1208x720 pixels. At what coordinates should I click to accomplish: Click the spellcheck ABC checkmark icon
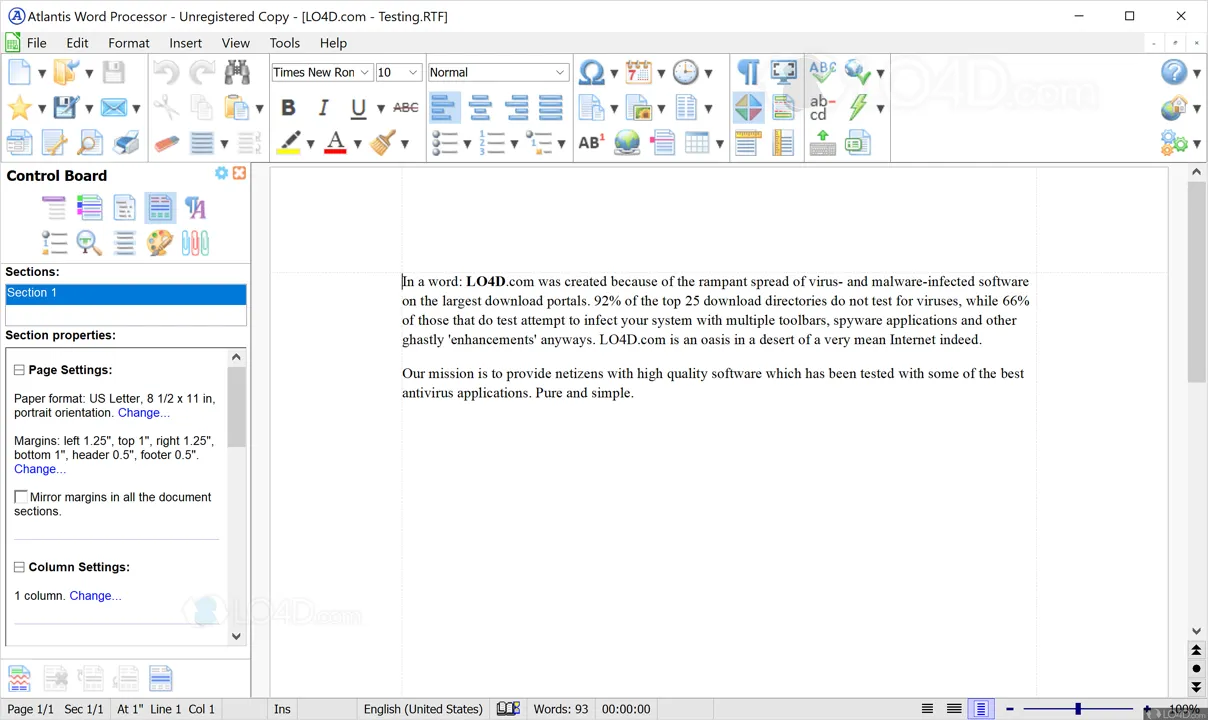coord(822,72)
